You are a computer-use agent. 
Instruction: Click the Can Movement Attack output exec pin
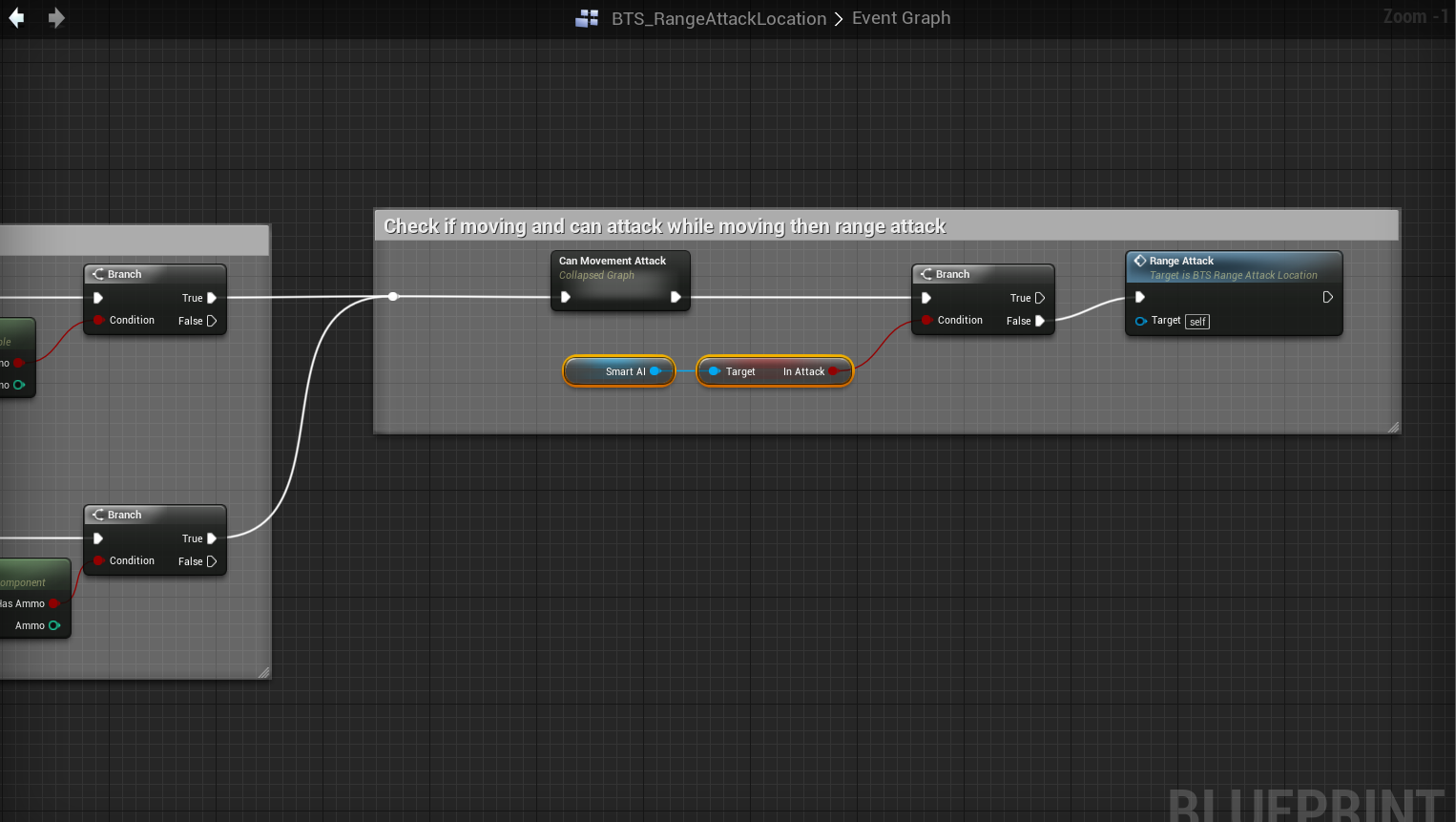(676, 298)
